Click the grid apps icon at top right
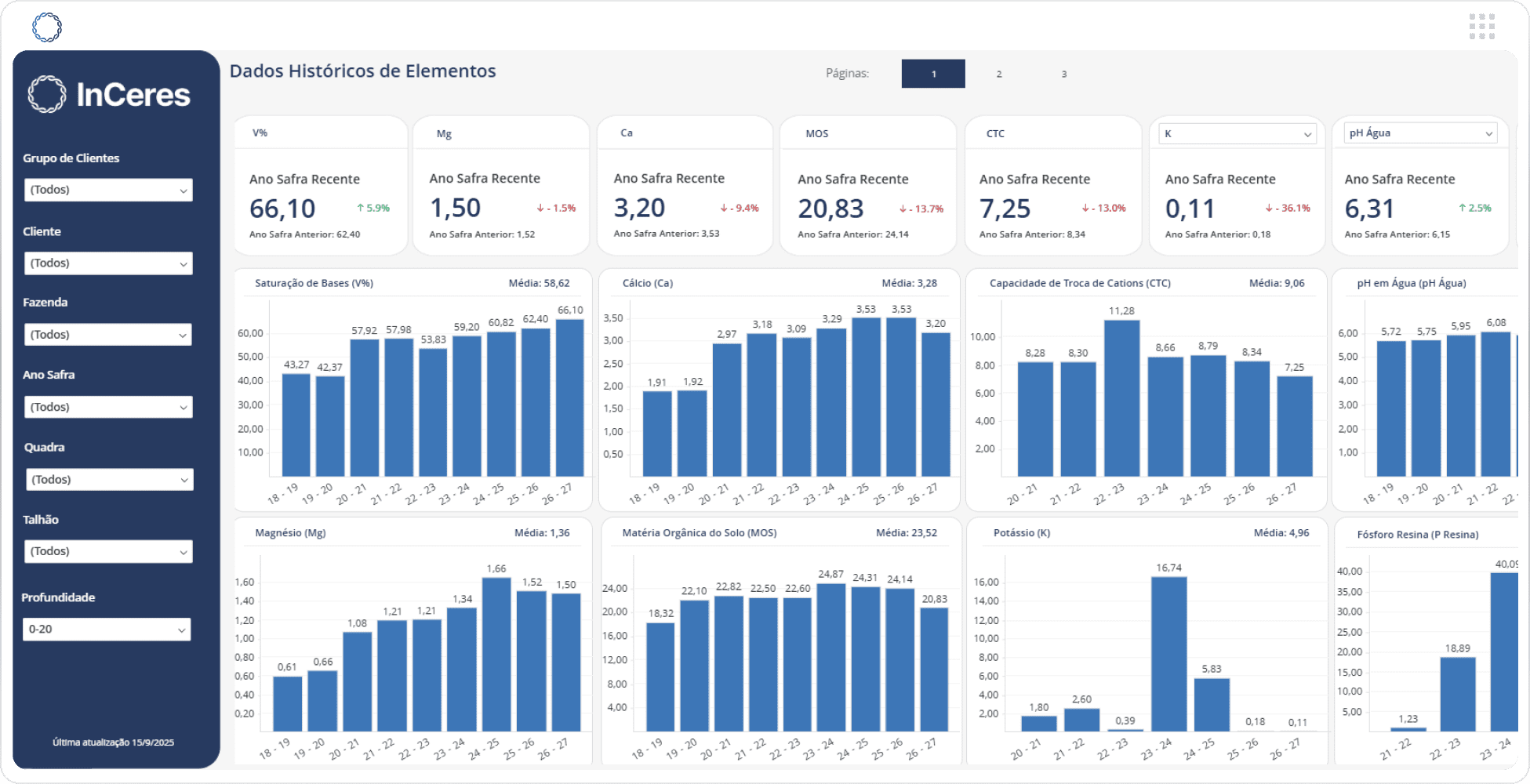Screen dimensions: 1530x784 click(1481, 27)
